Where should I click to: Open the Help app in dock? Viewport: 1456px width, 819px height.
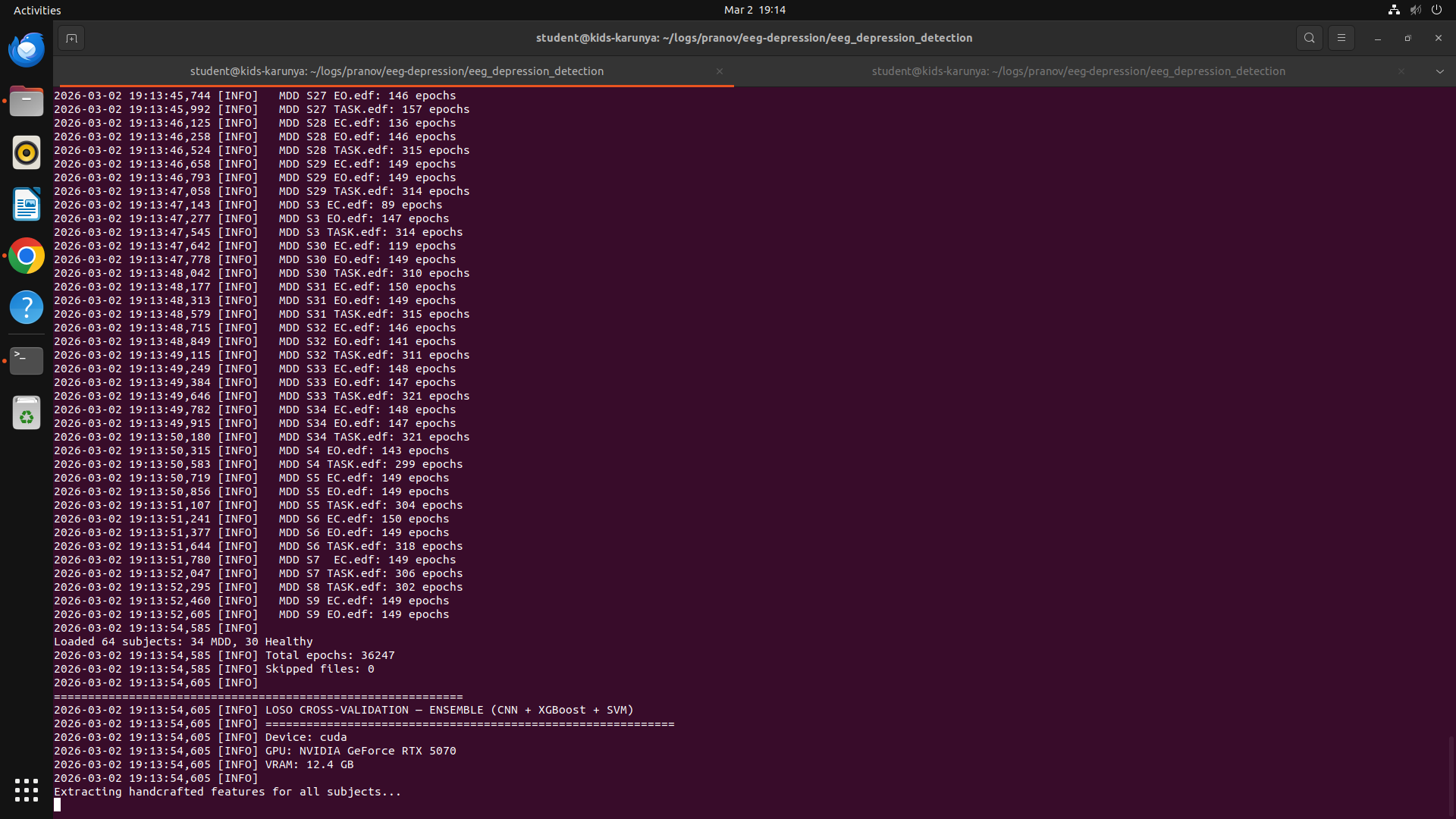[27, 308]
